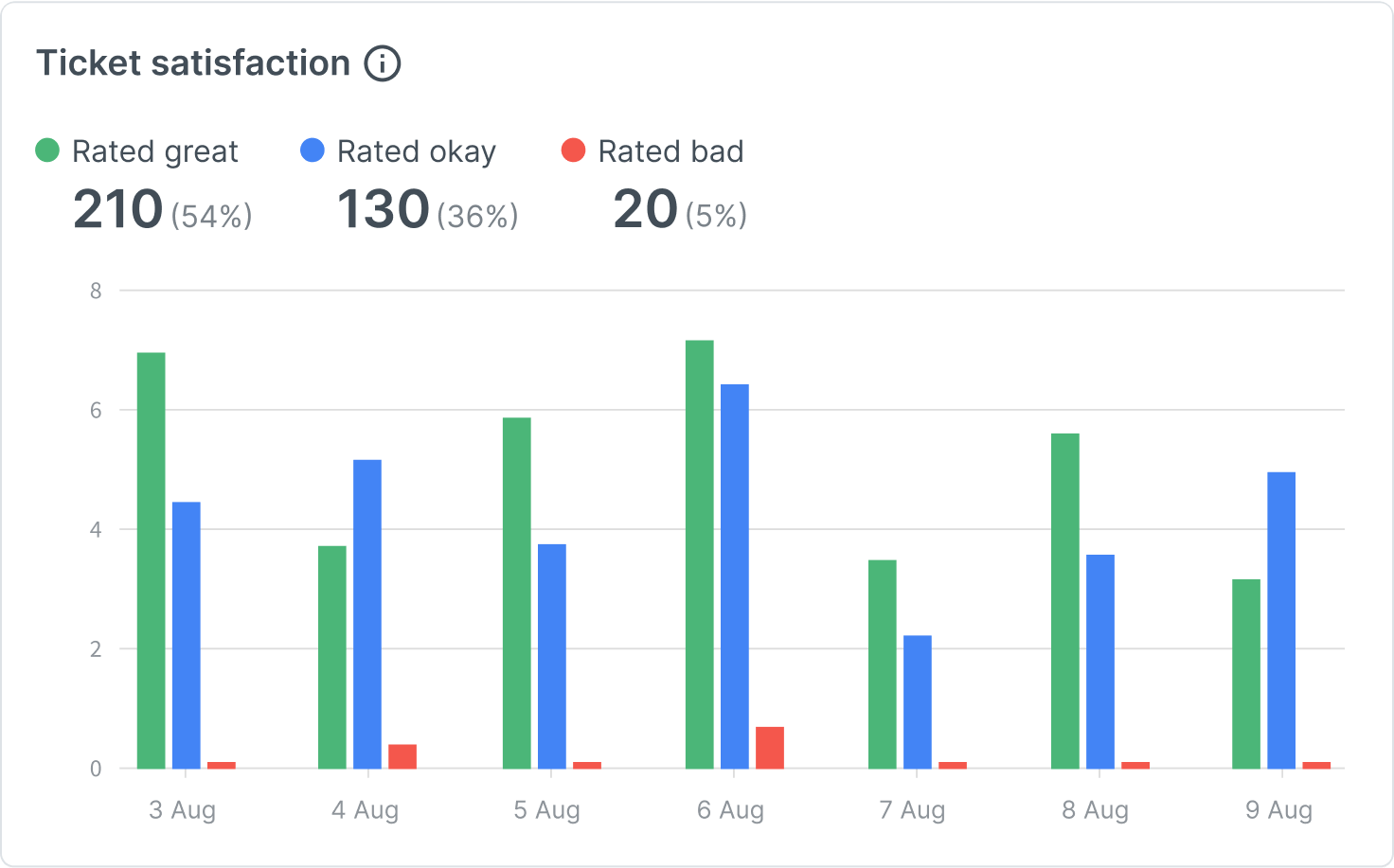Click the Ticket satisfaction title
This screenshot has width=1394, height=868.
click(x=193, y=63)
